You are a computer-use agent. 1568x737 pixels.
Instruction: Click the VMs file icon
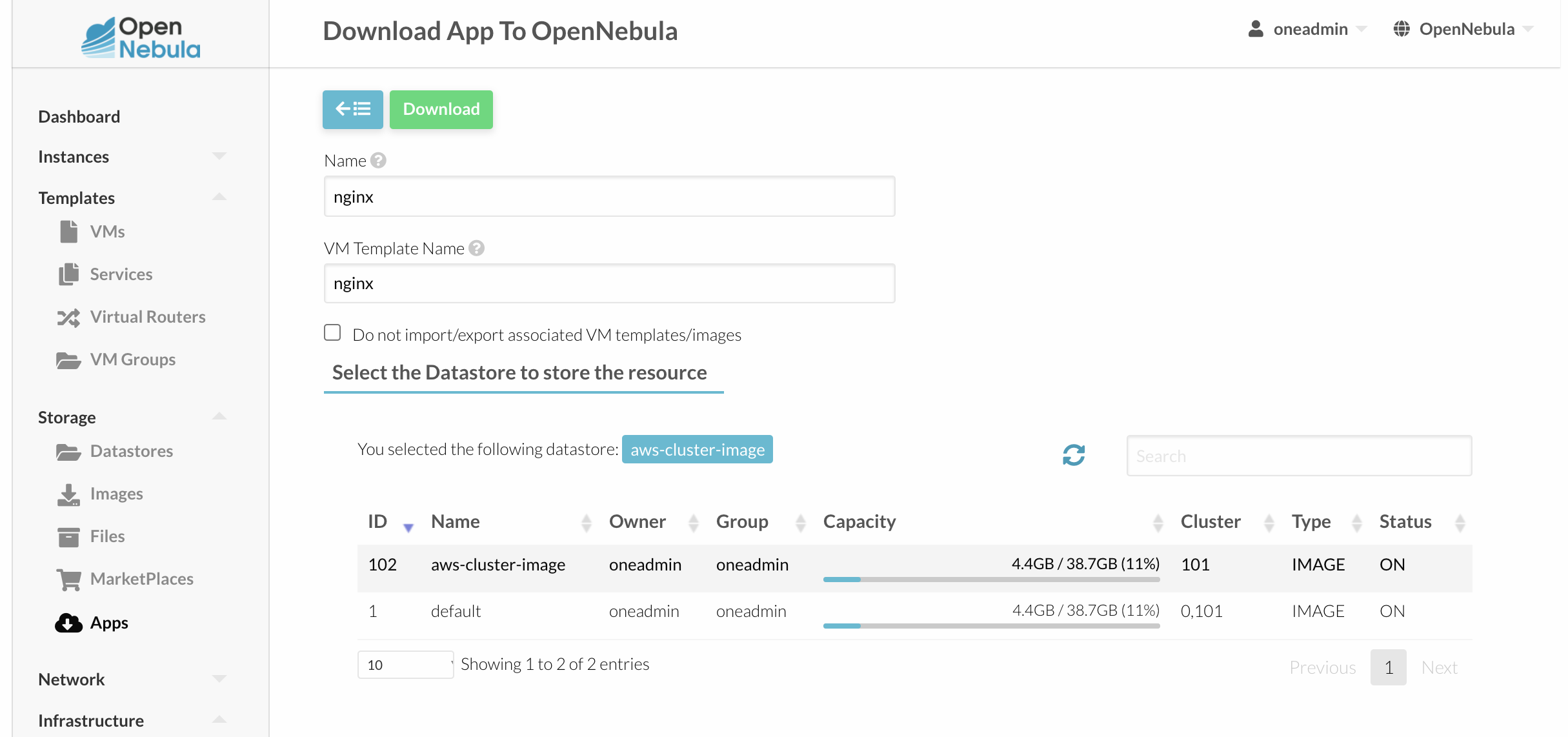click(x=68, y=232)
